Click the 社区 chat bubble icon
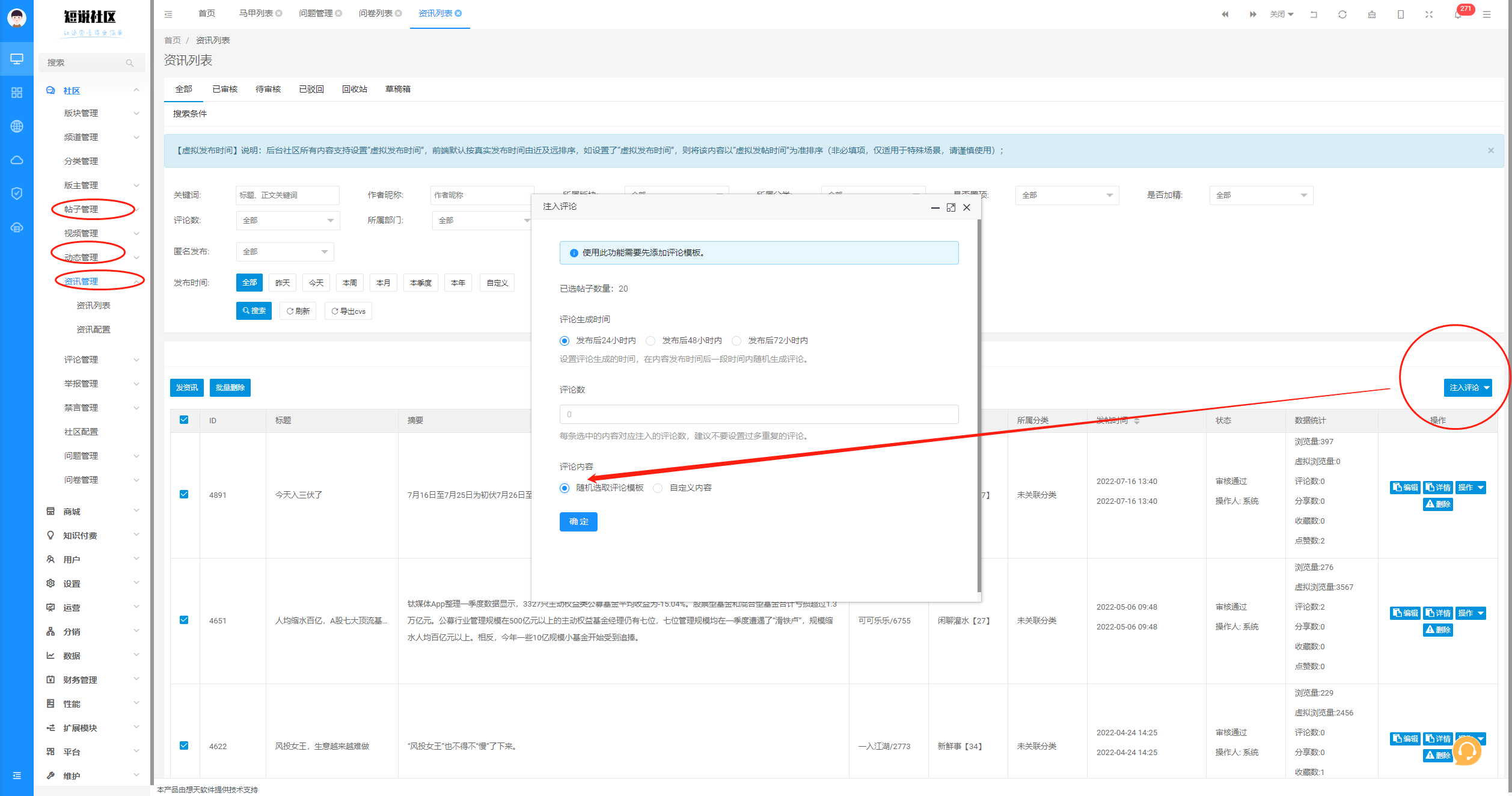The width and height of the screenshot is (1512, 796). [x=51, y=91]
